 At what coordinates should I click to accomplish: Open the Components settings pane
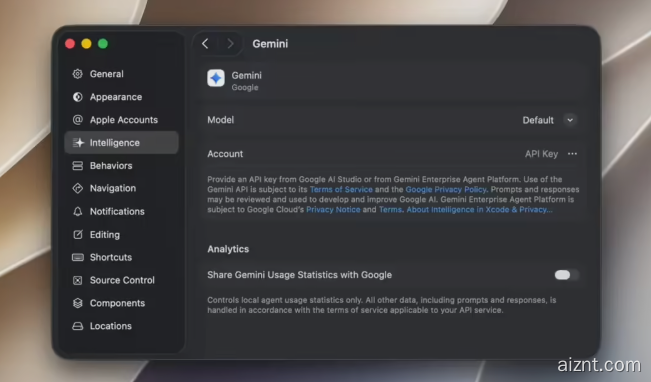(x=121, y=303)
